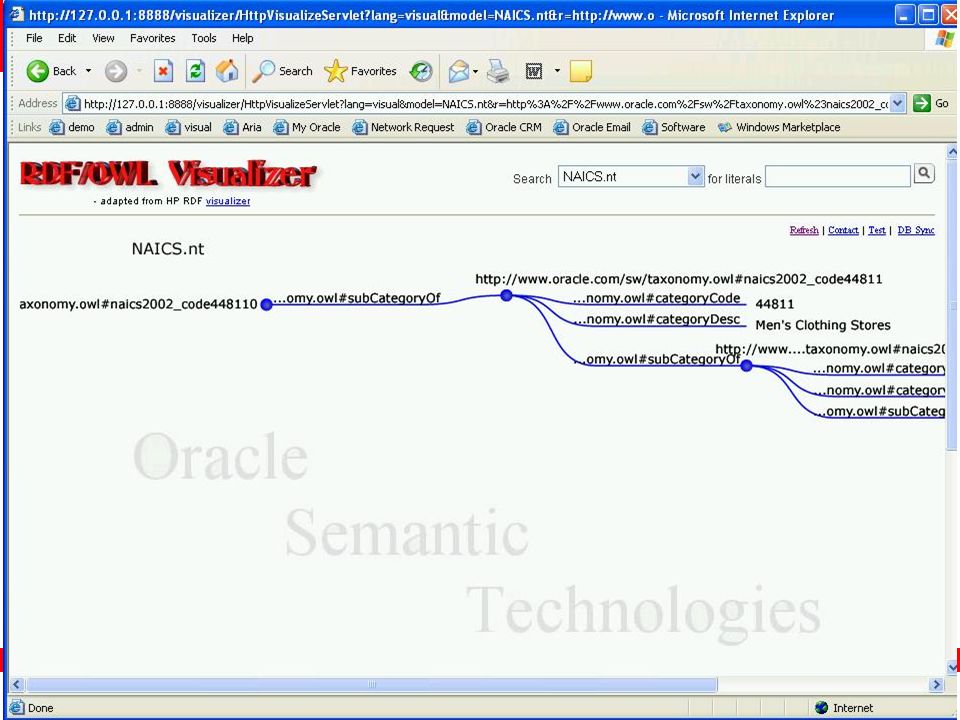Stop page loading with red X icon
The height and width of the screenshot is (720, 960).
pyautogui.click(x=163, y=71)
